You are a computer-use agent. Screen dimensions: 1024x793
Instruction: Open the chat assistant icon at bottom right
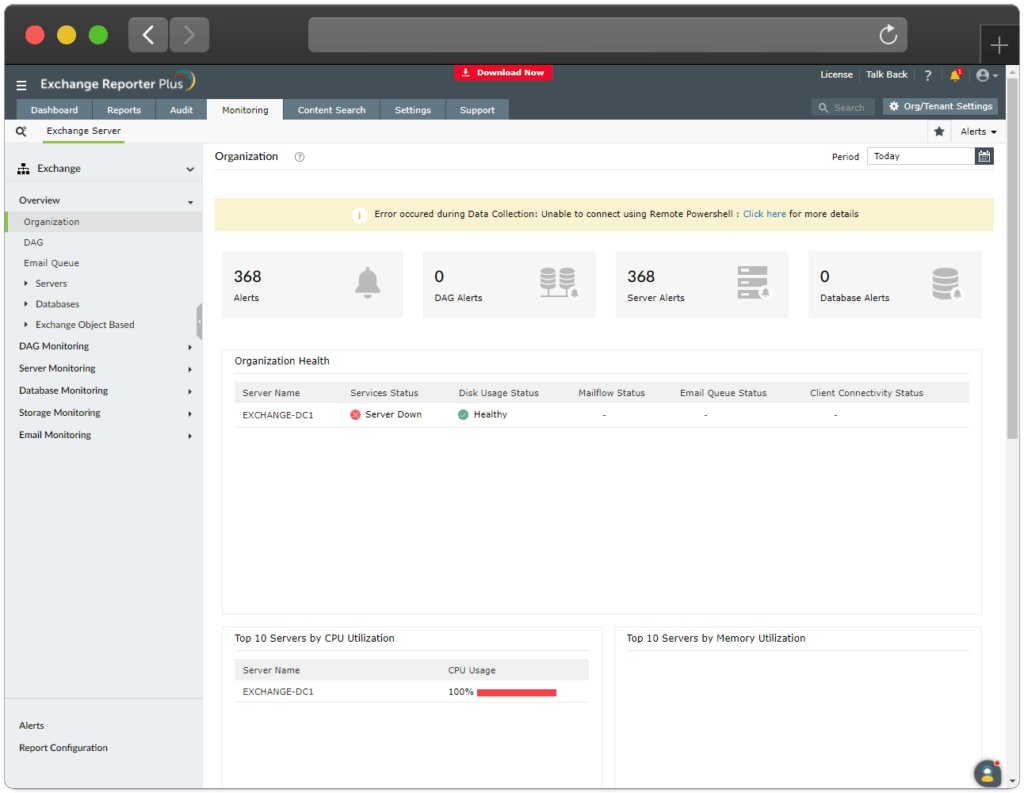pyautogui.click(x=988, y=773)
